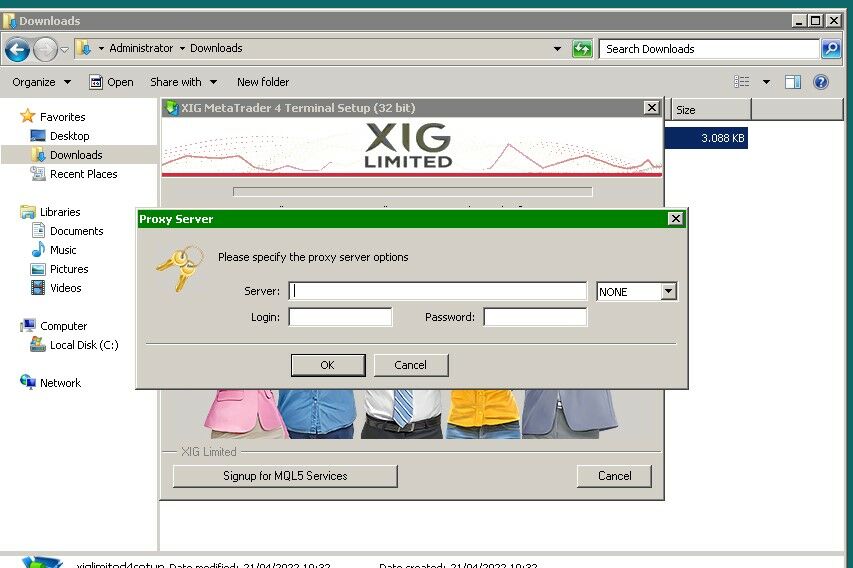This screenshot has width=853, height=568.
Task: Maximize the Downloads Explorer window
Action: coord(815,21)
